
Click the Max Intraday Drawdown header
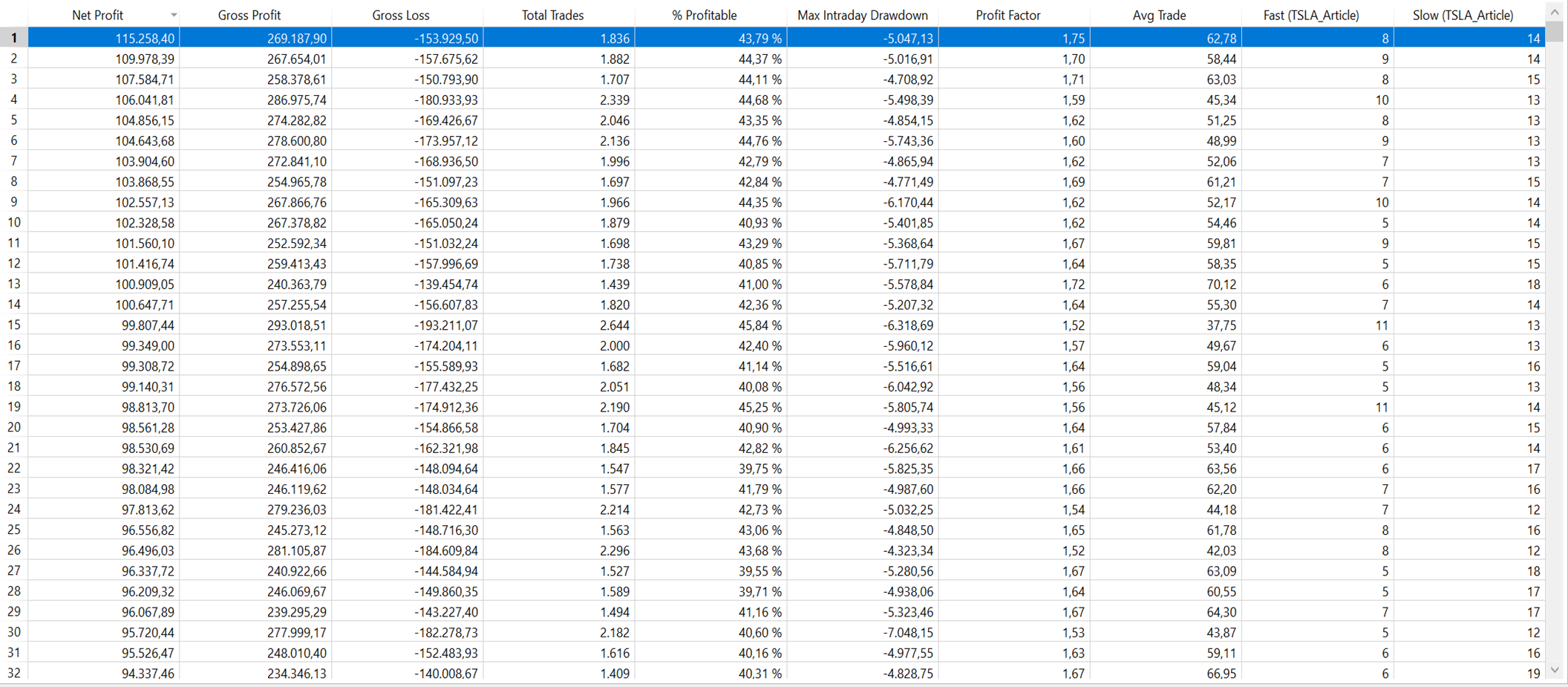coord(862,16)
